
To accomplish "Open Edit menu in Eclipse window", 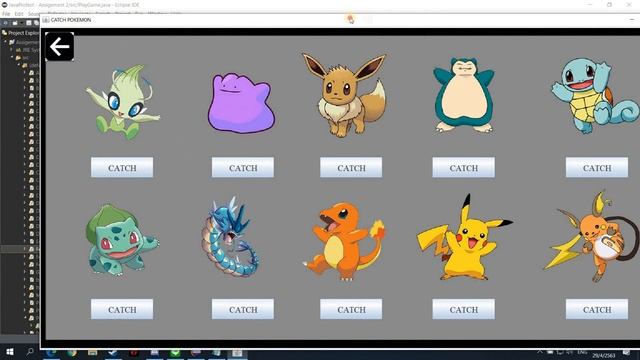I will point(19,13).
